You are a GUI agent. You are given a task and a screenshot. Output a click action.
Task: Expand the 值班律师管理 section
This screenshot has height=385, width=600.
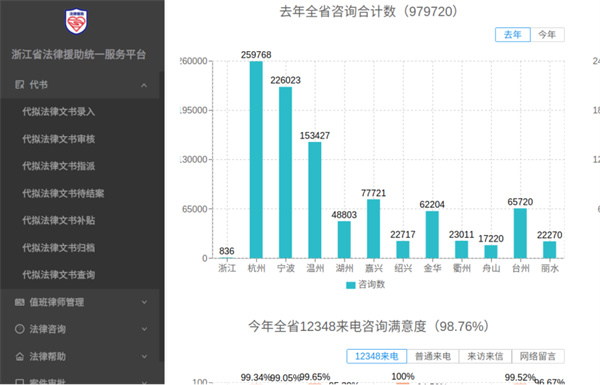(144, 302)
